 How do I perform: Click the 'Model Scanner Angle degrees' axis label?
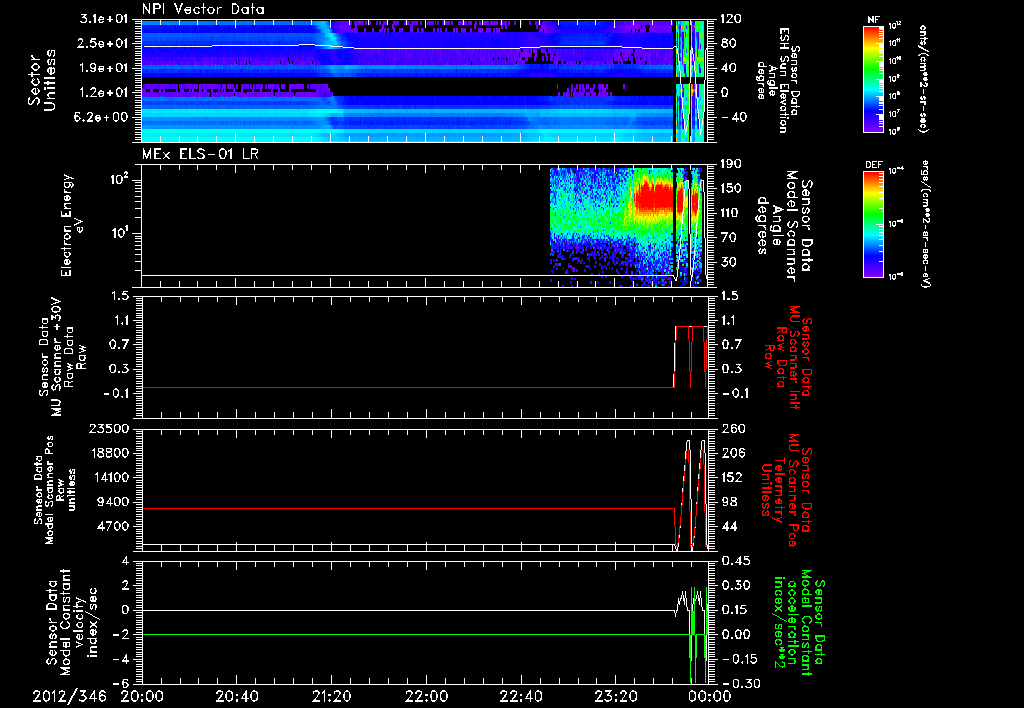tap(785, 226)
